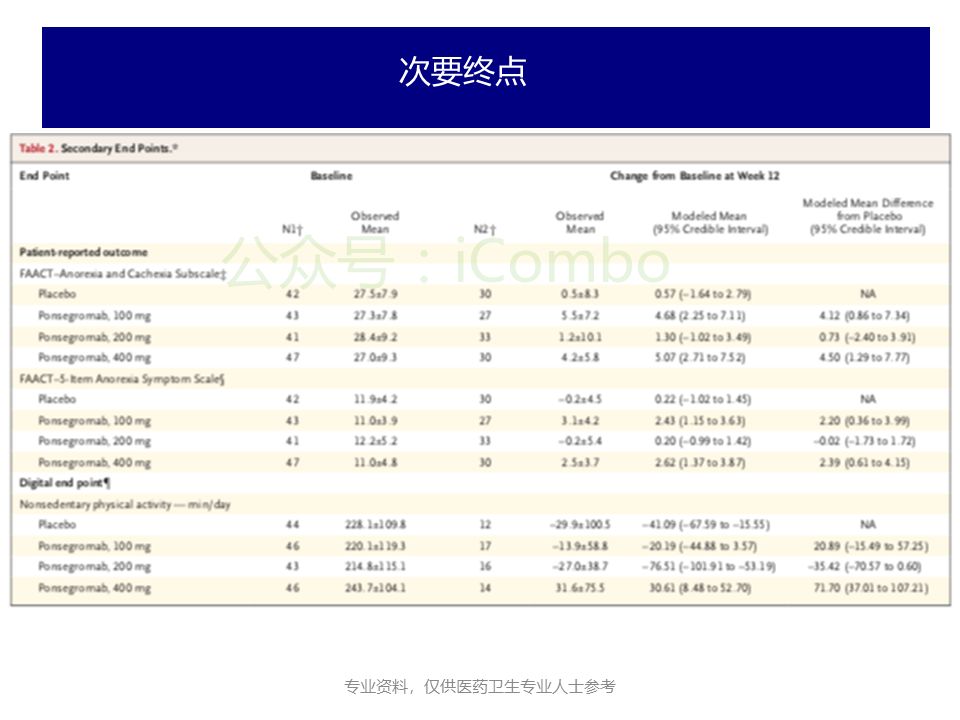Viewport: 960px width, 720px height.
Task: Click the 'N2†' column header
Action: 484,229
